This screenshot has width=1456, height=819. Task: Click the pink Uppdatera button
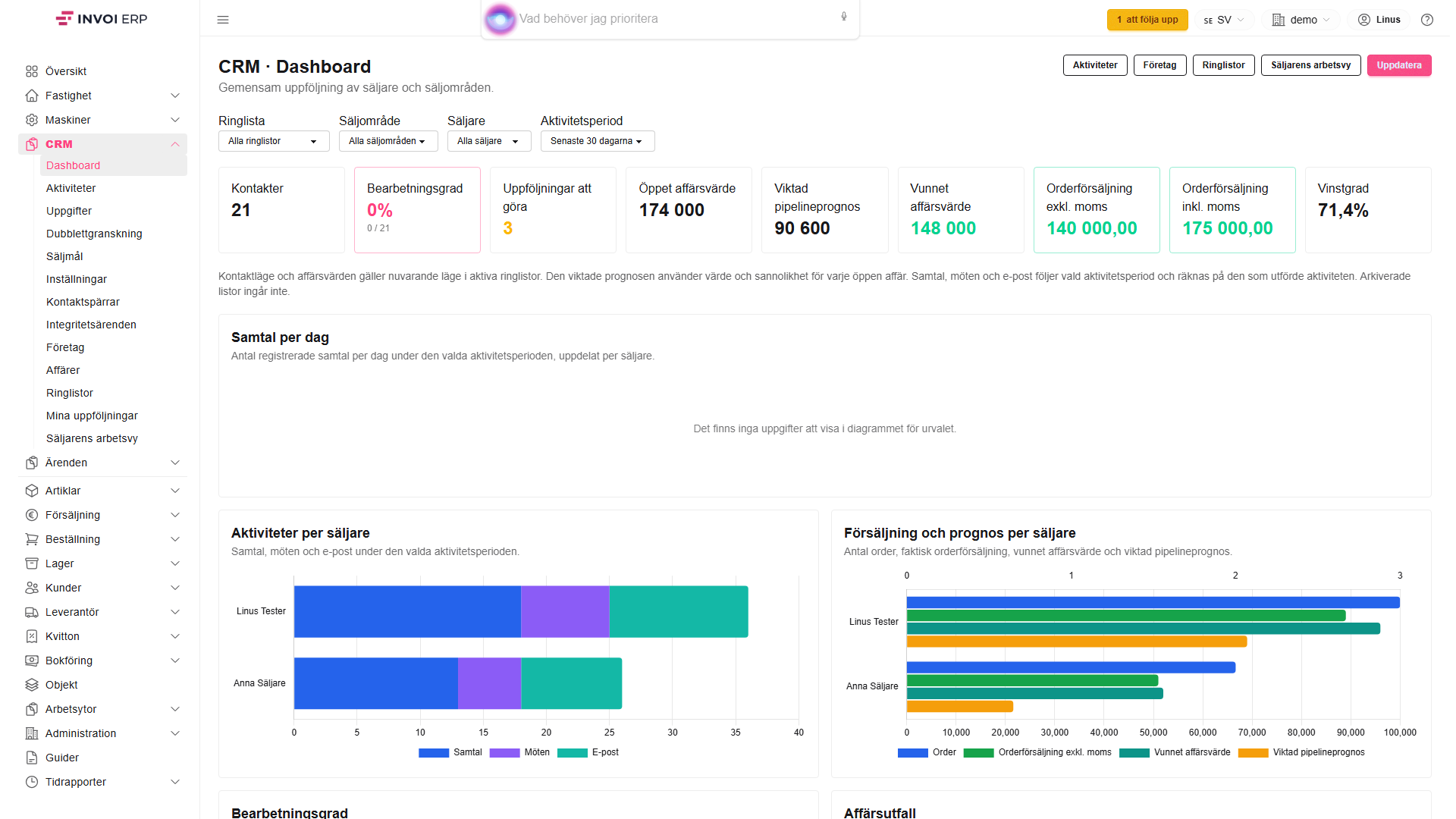pyautogui.click(x=1399, y=65)
